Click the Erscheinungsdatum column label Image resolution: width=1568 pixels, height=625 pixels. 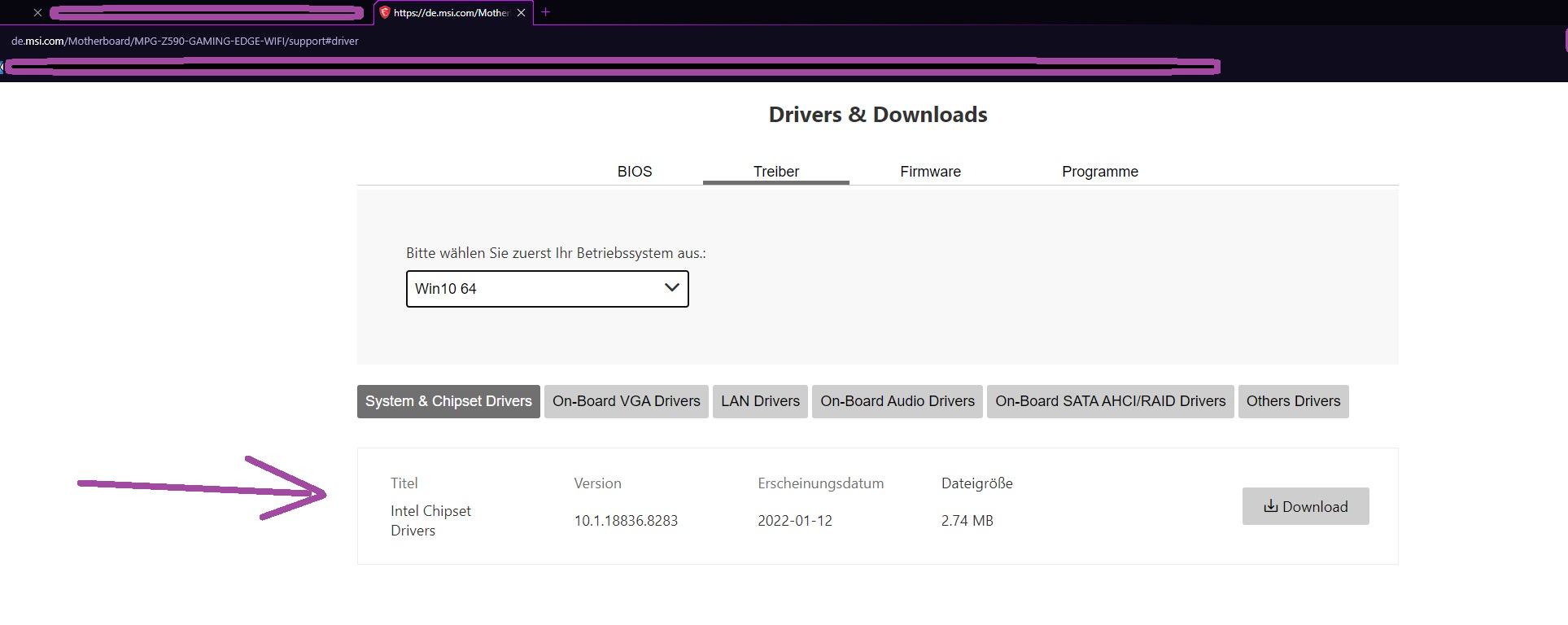tap(820, 483)
